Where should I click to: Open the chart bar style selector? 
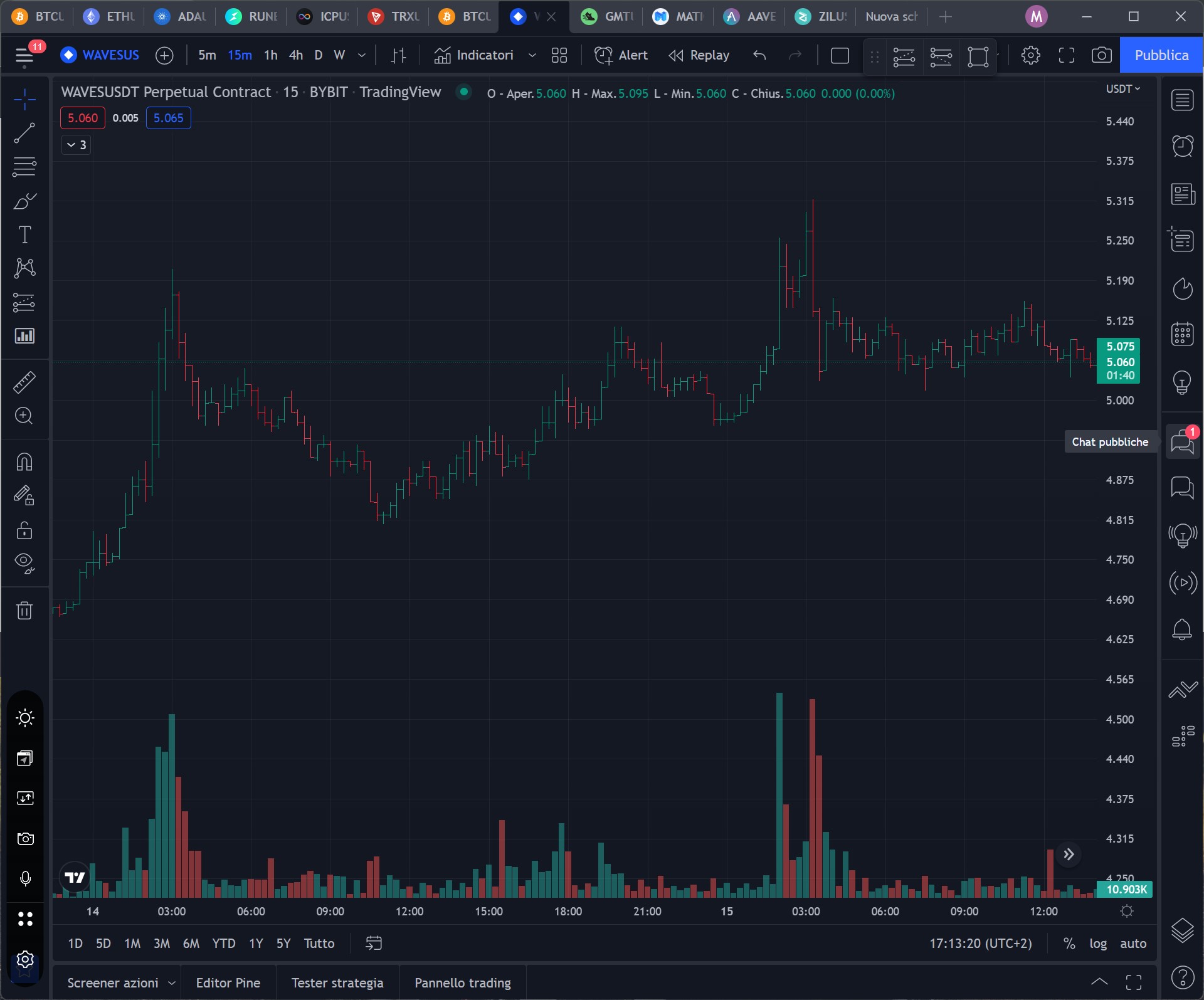(x=399, y=55)
